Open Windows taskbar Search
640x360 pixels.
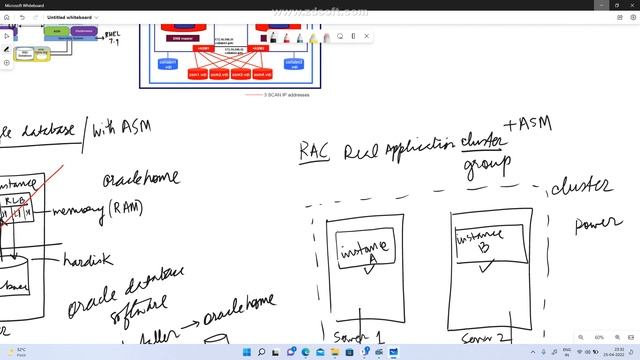point(262,352)
